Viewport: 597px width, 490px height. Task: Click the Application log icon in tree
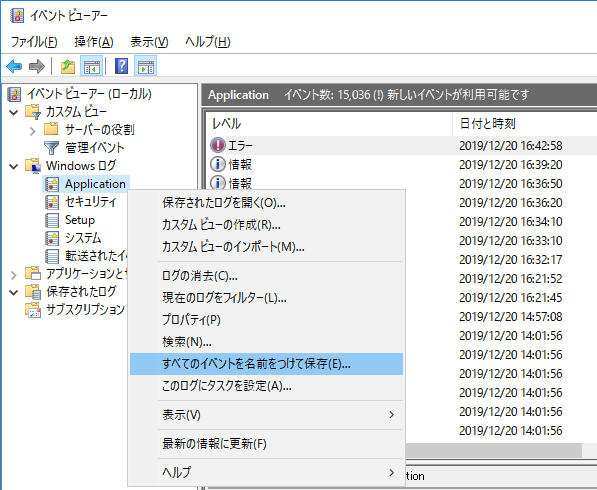pos(52,184)
